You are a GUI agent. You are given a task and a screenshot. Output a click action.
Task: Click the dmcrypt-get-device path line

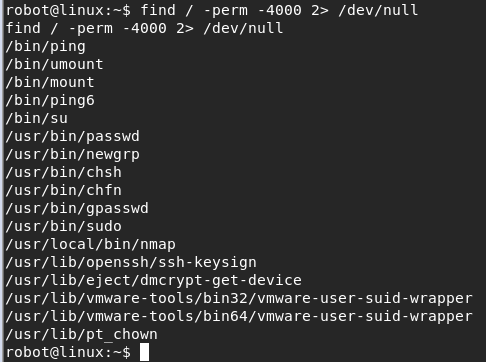pyautogui.click(x=154, y=280)
